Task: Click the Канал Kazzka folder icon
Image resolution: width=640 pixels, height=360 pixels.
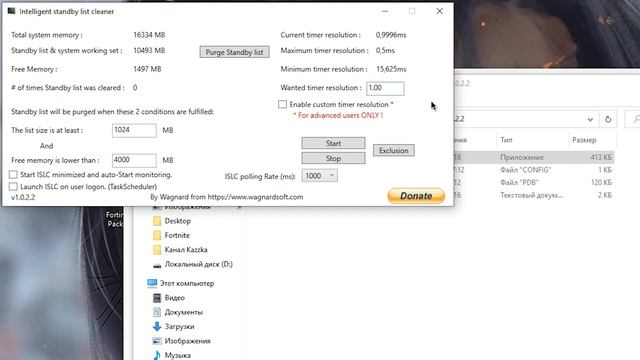Action: (x=157, y=250)
